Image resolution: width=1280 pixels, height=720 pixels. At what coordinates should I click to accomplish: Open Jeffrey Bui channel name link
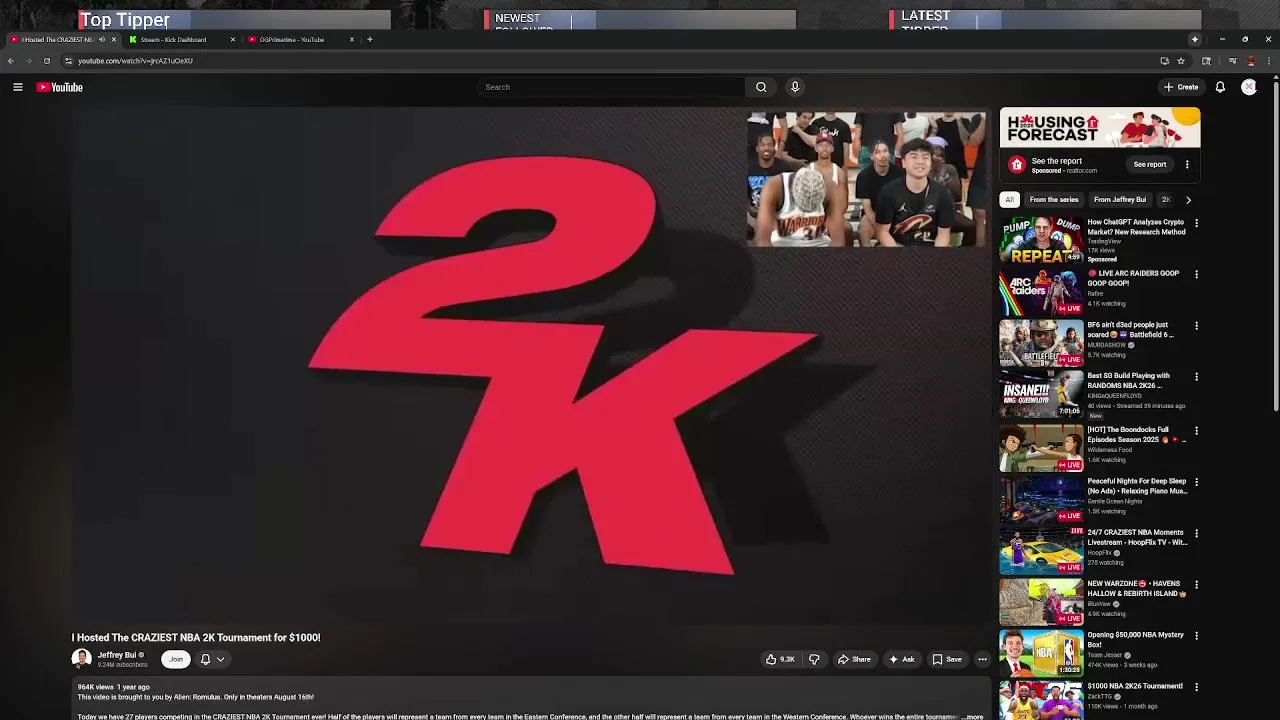pyautogui.click(x=117, y=655)
